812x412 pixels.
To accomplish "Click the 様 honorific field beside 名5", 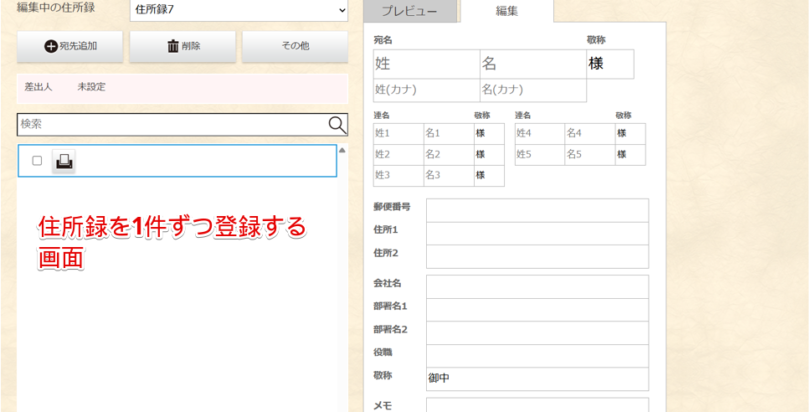I will point(631,155).
